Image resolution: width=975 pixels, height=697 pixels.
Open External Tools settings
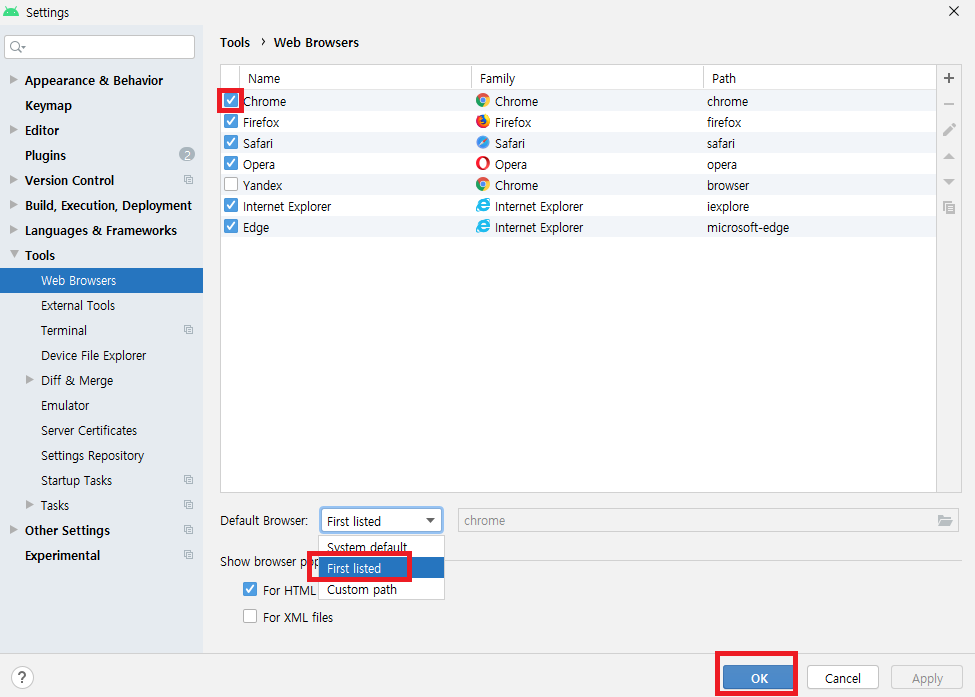(x=78, y=305)
